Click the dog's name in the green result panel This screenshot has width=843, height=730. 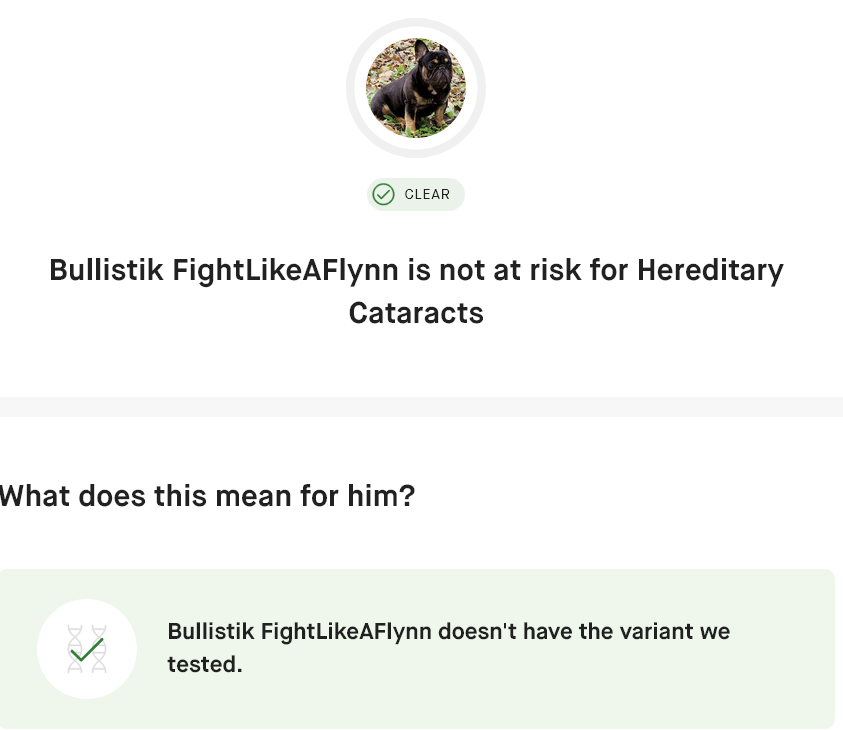pyautogui.click(x=300, y=632)
